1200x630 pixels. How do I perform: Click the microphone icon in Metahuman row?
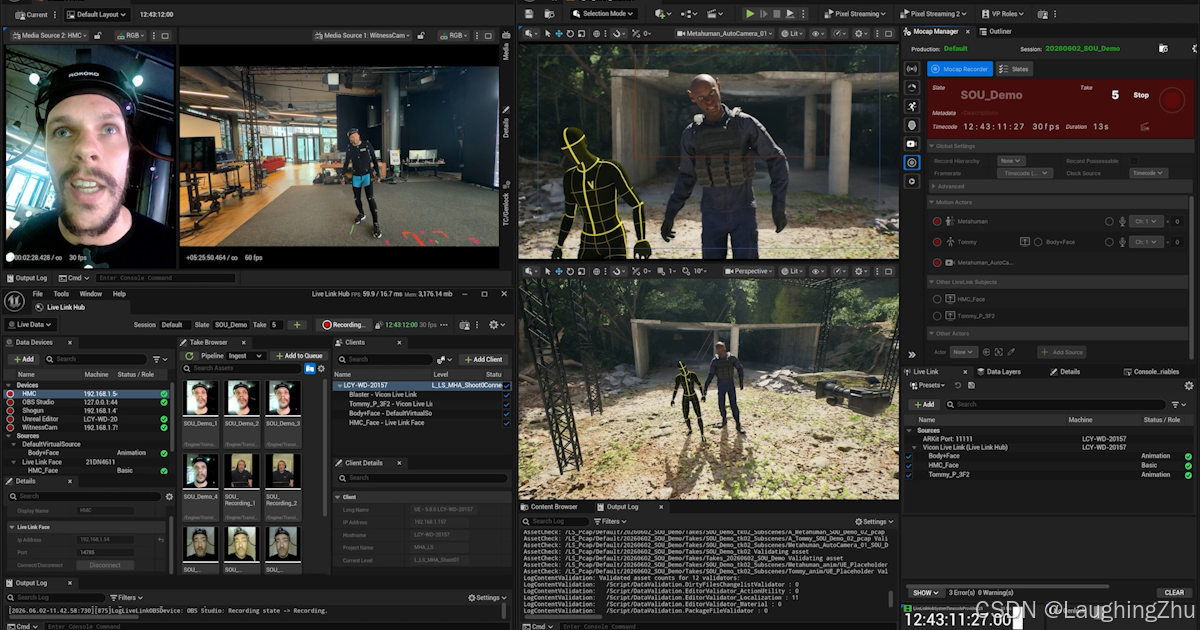pos(1124,222)
